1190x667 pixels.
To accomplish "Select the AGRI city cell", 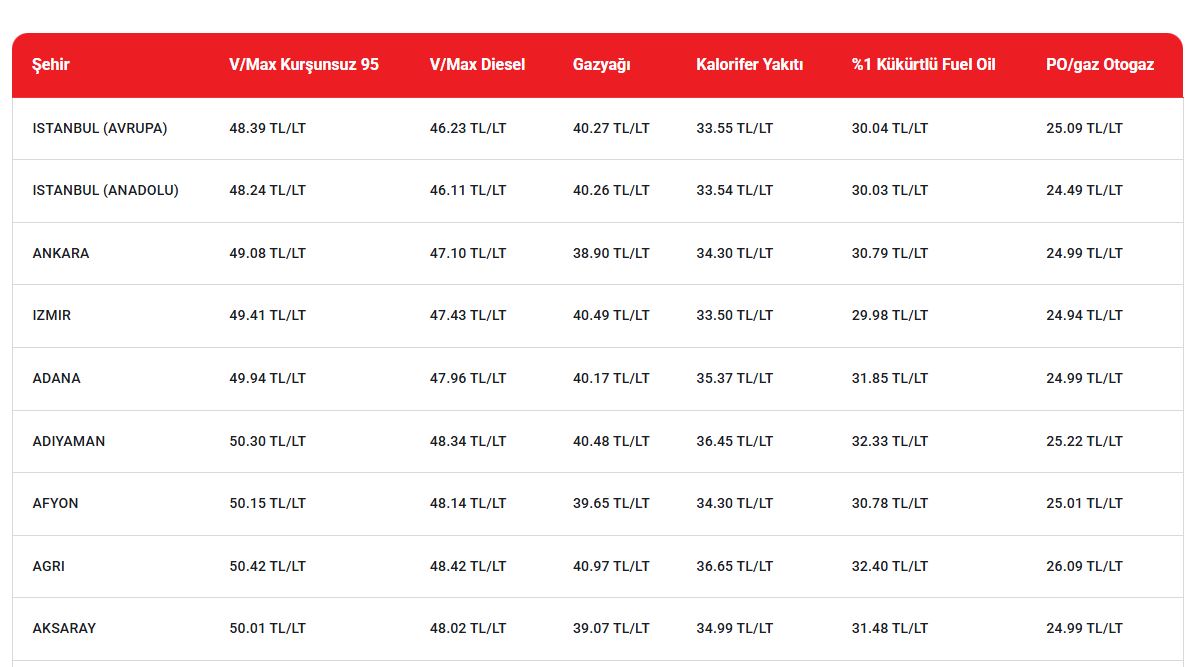I will (x=49, y=566).
